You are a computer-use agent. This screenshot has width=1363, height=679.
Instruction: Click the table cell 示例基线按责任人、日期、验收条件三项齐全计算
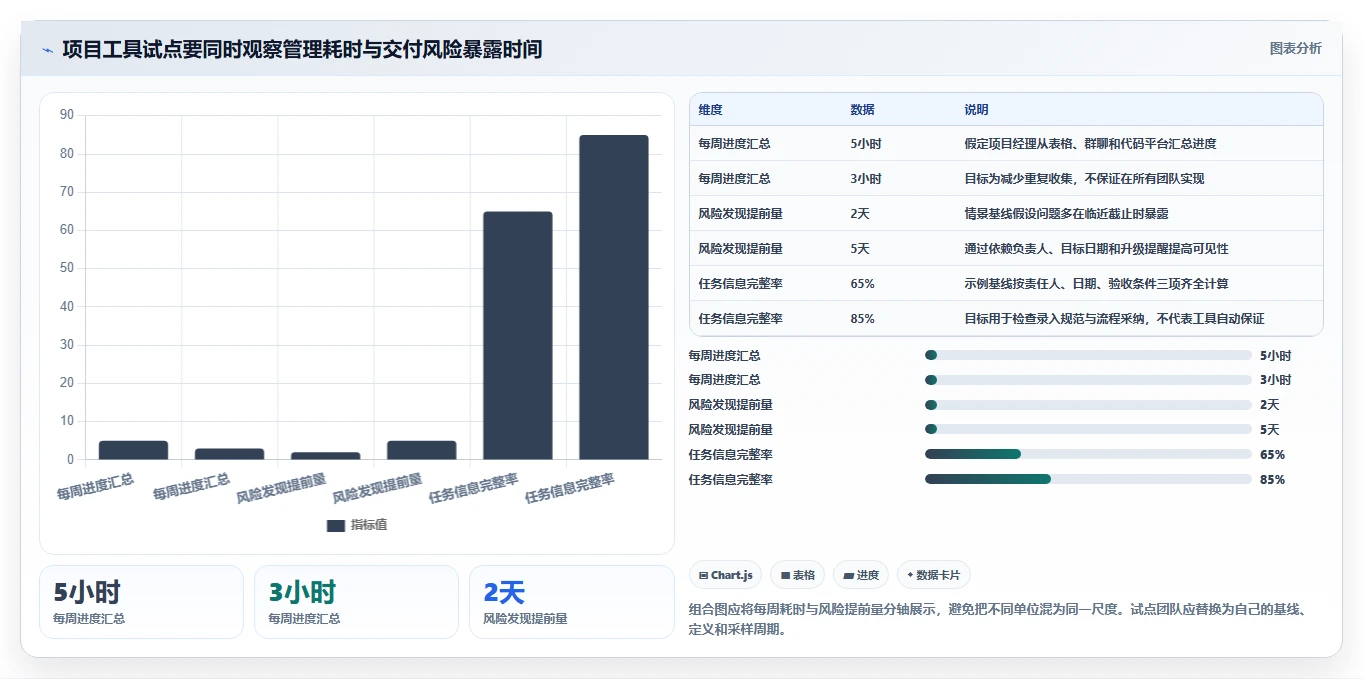[x=1097, y=284]
